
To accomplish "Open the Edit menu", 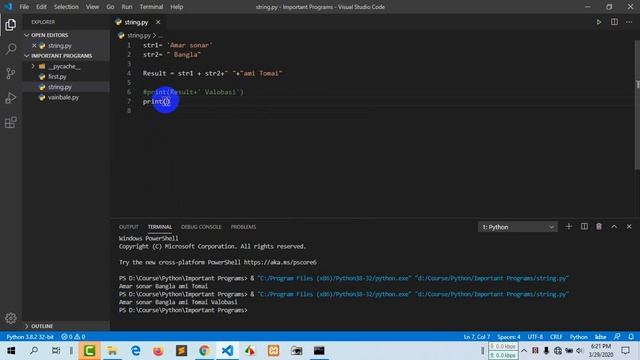I will pos(41,7).
